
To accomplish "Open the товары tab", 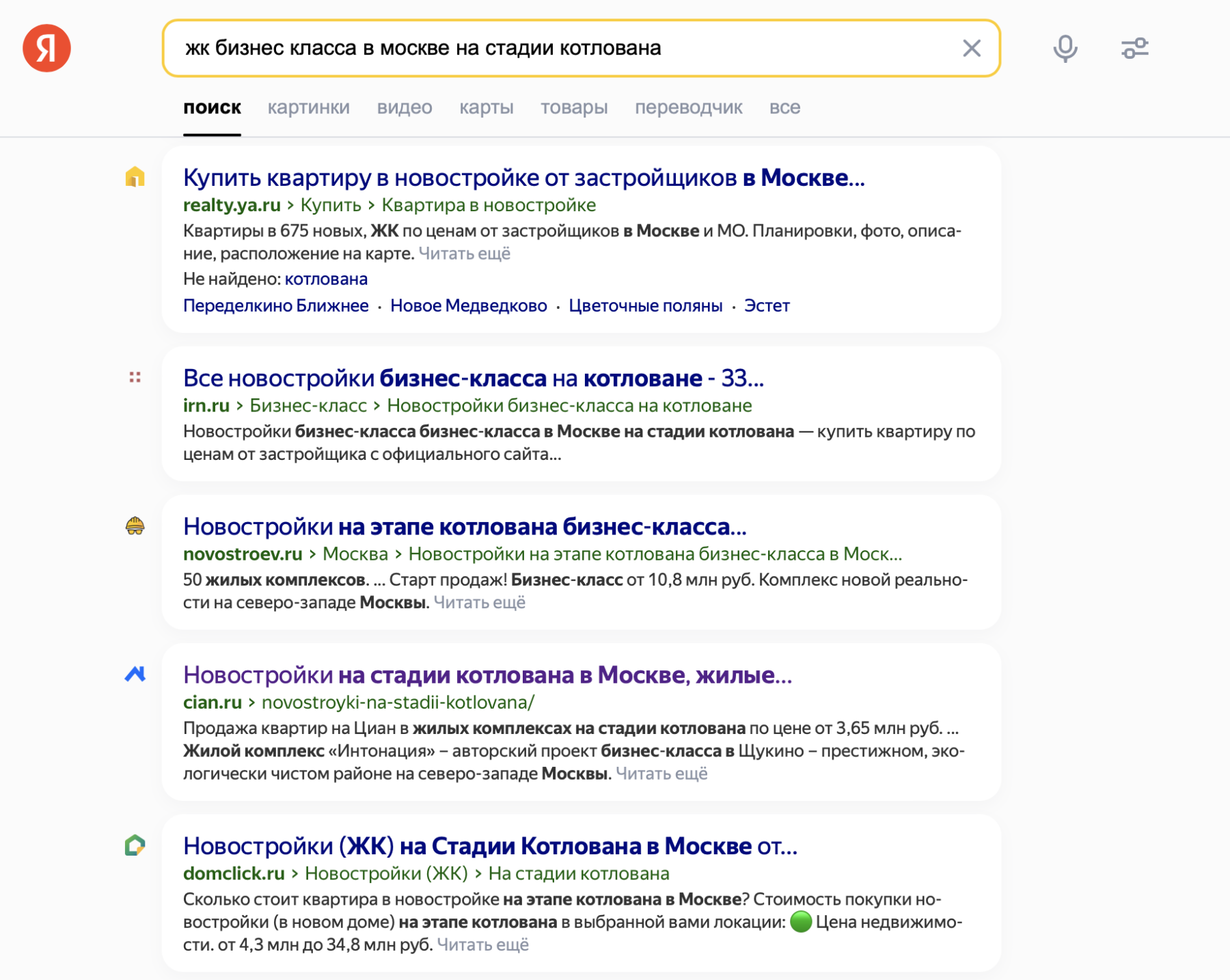I will (x=574, y=107).
